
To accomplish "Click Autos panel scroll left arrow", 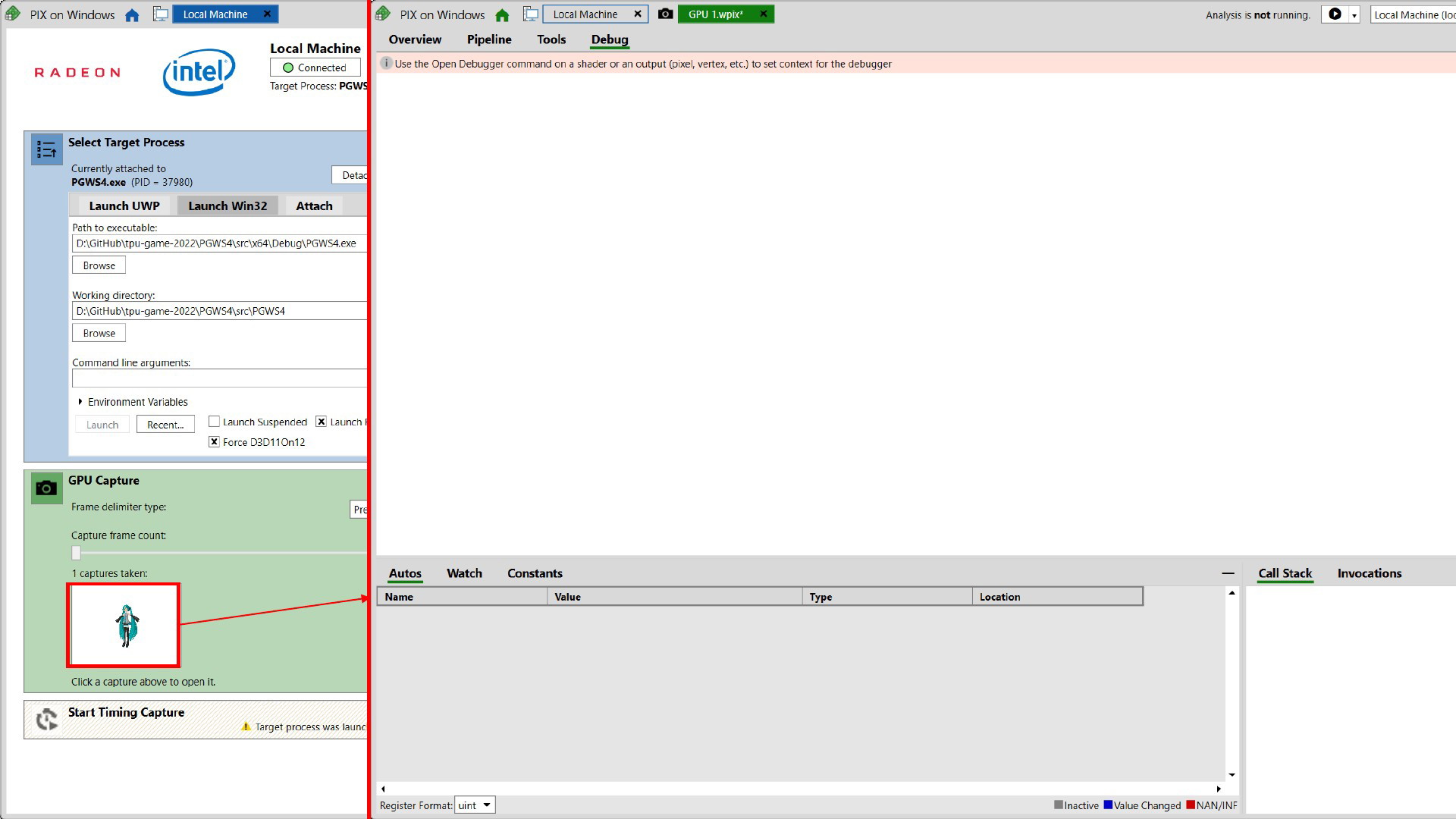I will 383,789.
